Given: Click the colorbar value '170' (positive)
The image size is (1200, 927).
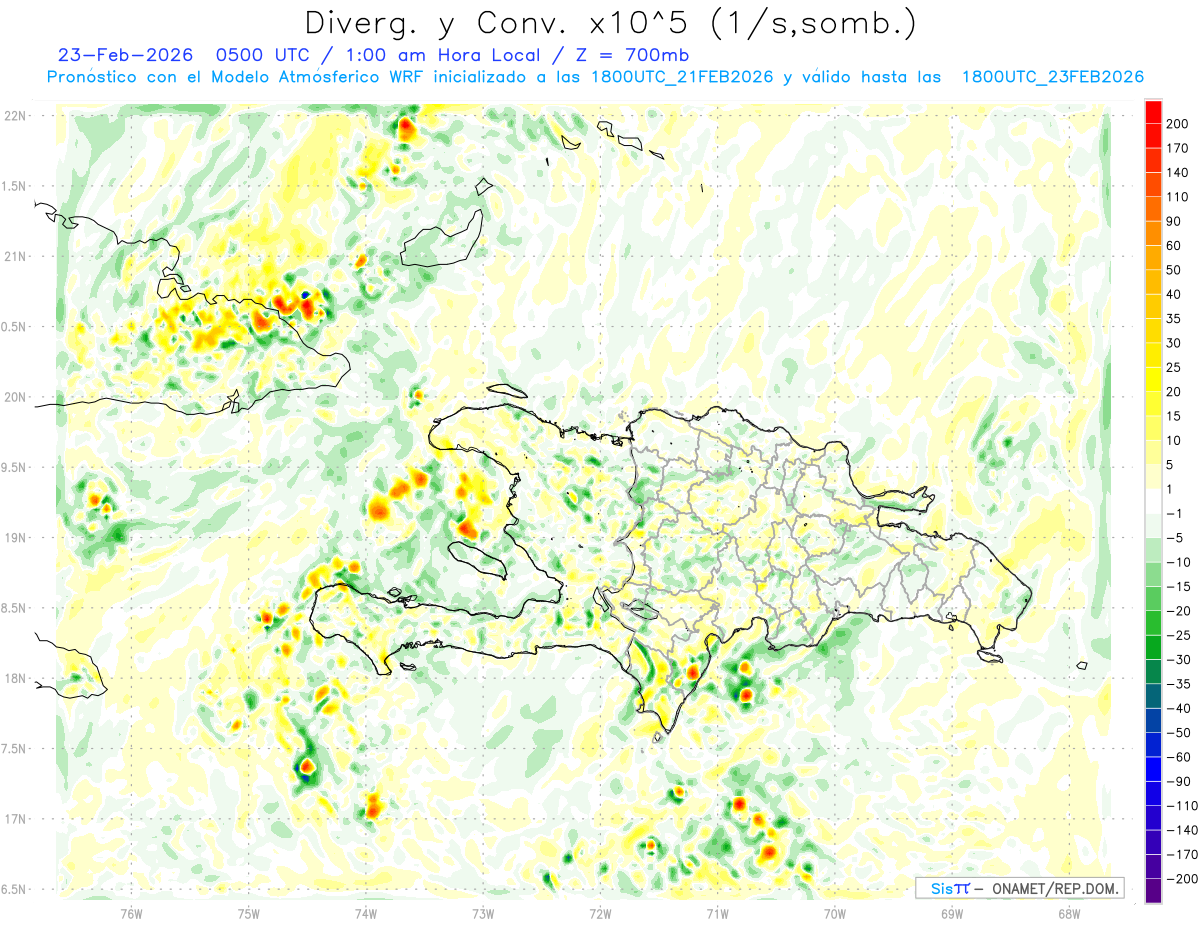Looking at the screenshot, I should pos(1178,148).
